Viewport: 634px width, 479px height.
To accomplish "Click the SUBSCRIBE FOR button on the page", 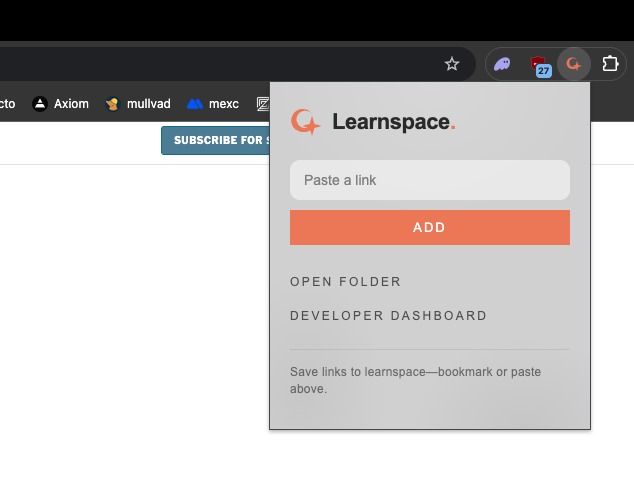I will [216, 140].
